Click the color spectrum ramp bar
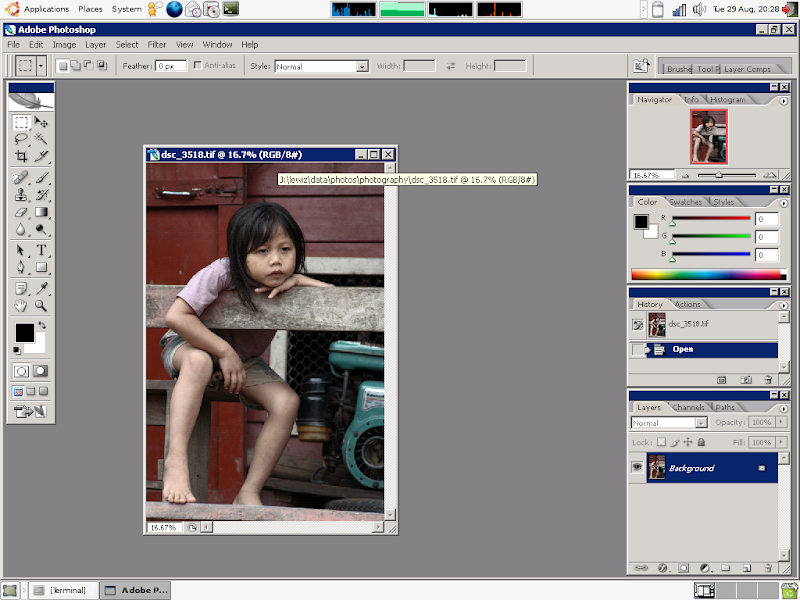Screen dimensions: 800x600 704,275
